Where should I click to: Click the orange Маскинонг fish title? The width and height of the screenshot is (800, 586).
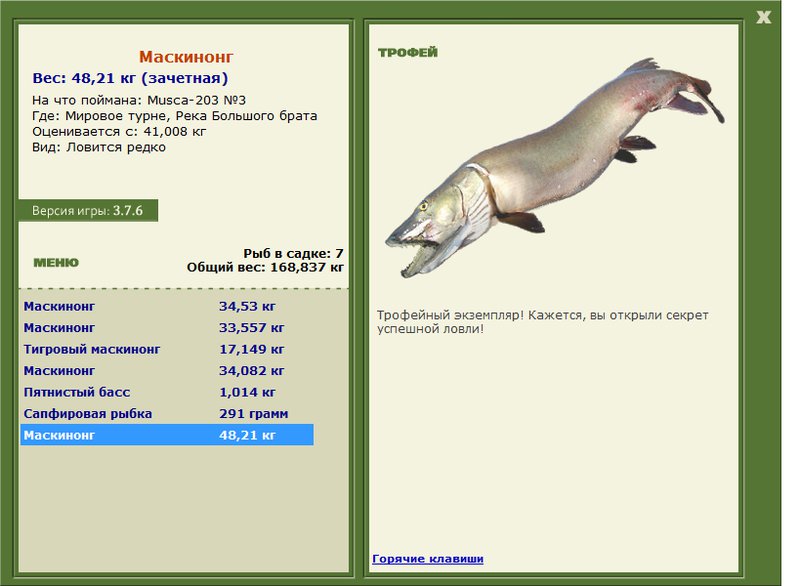pyautogui.click(x=186, y=57)
